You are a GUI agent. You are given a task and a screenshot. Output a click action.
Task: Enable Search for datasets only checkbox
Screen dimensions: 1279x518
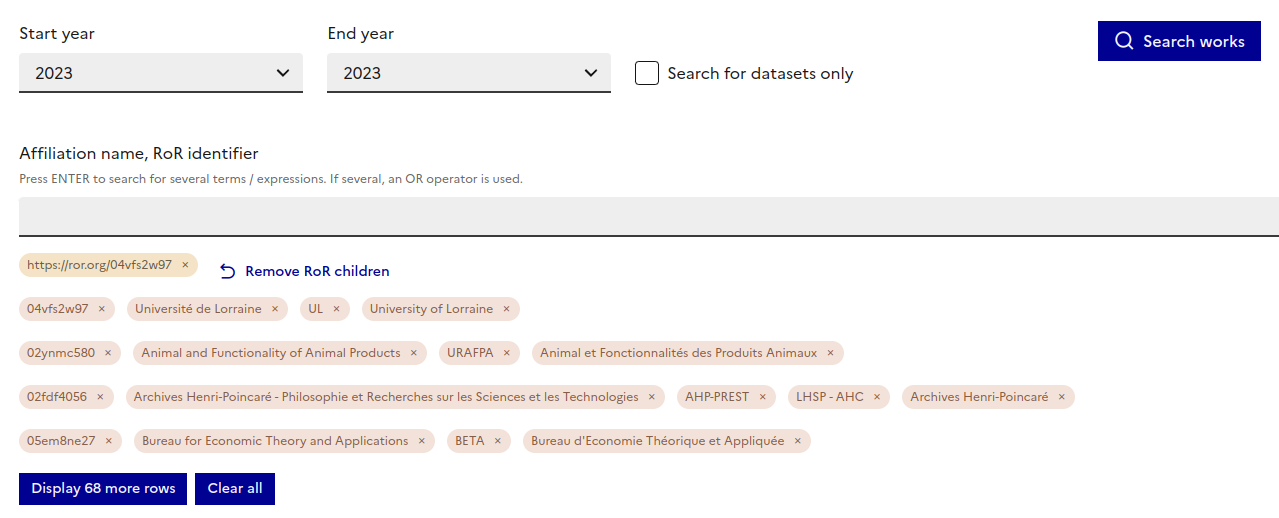click(647, 73)
